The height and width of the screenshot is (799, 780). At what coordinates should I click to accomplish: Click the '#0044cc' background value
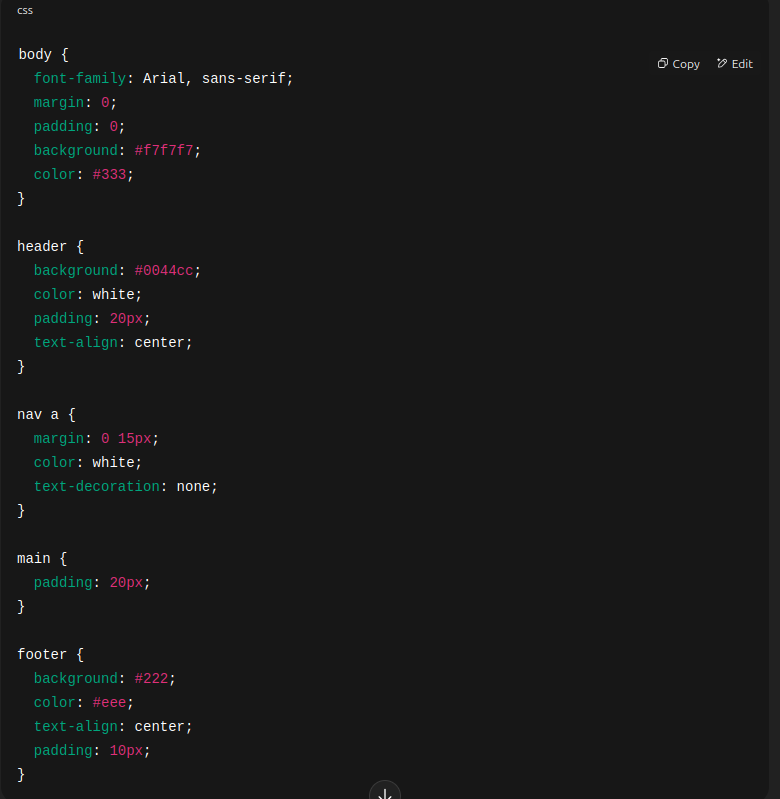pos(164,271)
